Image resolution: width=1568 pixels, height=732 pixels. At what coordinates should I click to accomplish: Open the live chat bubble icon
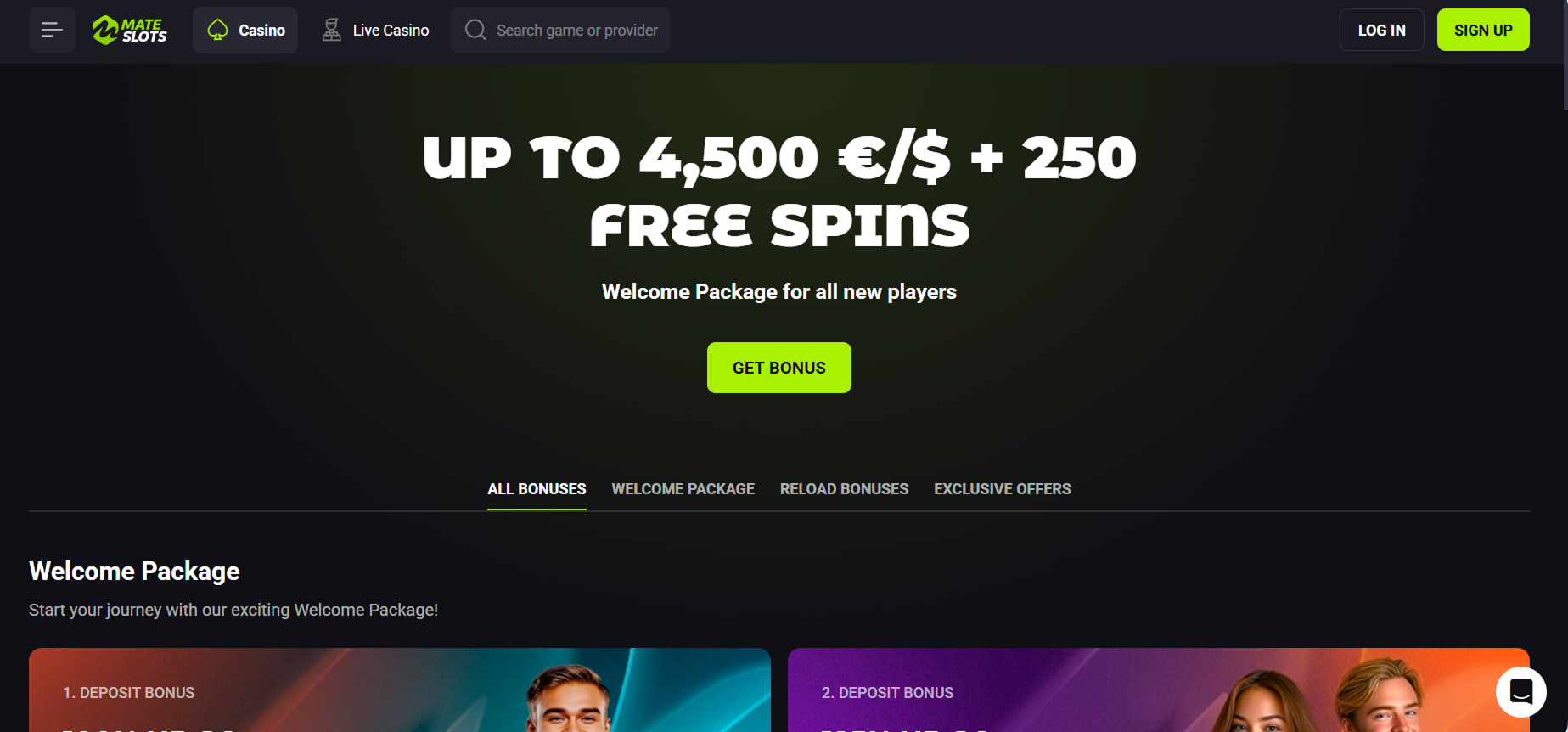tap(1520, 692)
